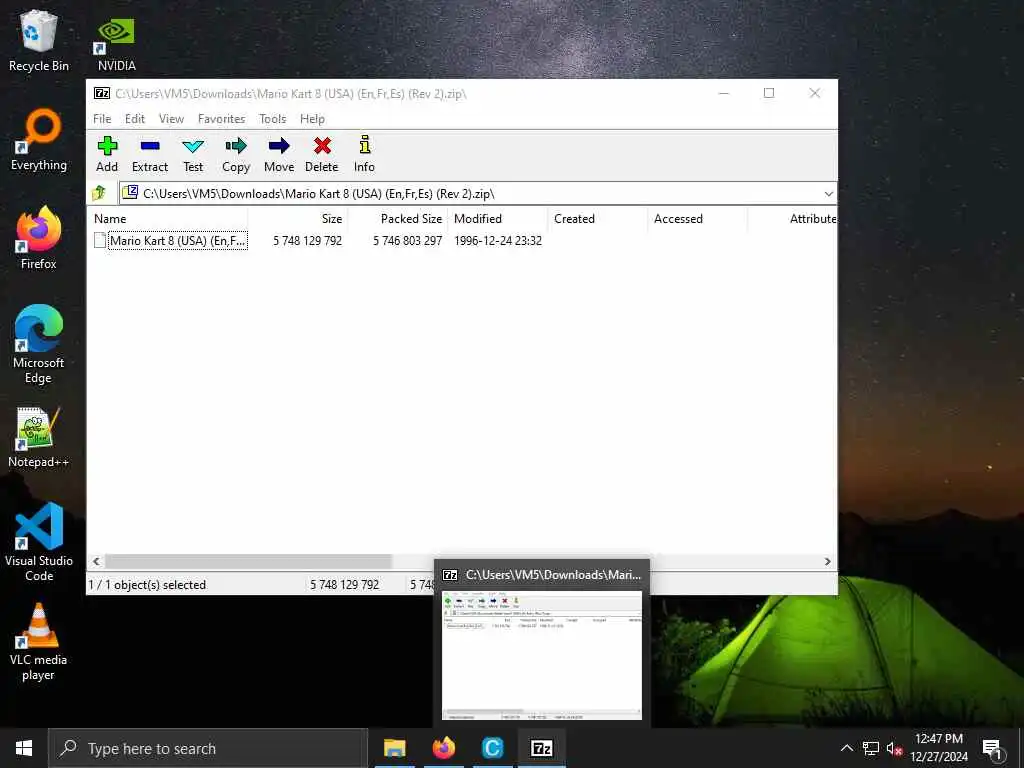Open VLC media player desktop icon
The width and height of the screenshot is (1024, 768).
tap(39, 642)
